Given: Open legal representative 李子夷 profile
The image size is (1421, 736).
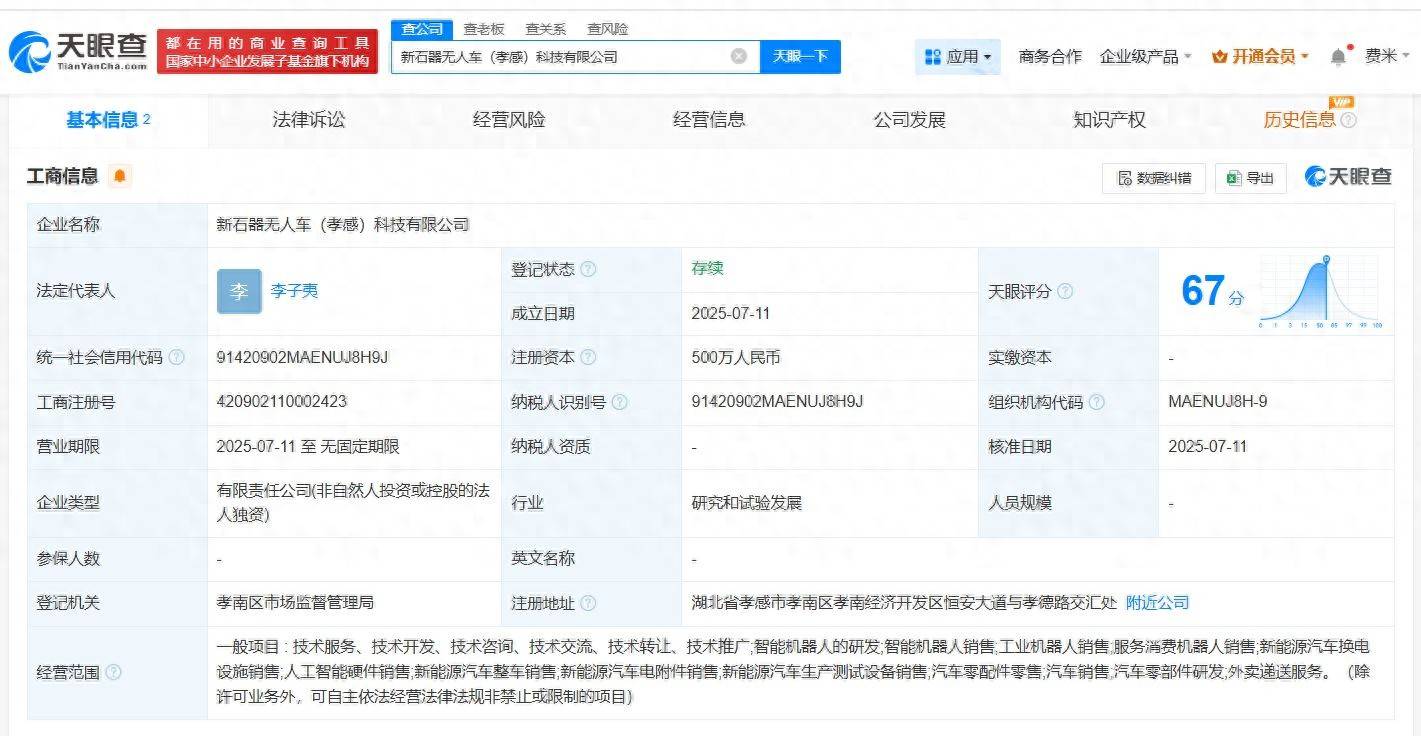Looking at the screenshot, I should point(294,291).
